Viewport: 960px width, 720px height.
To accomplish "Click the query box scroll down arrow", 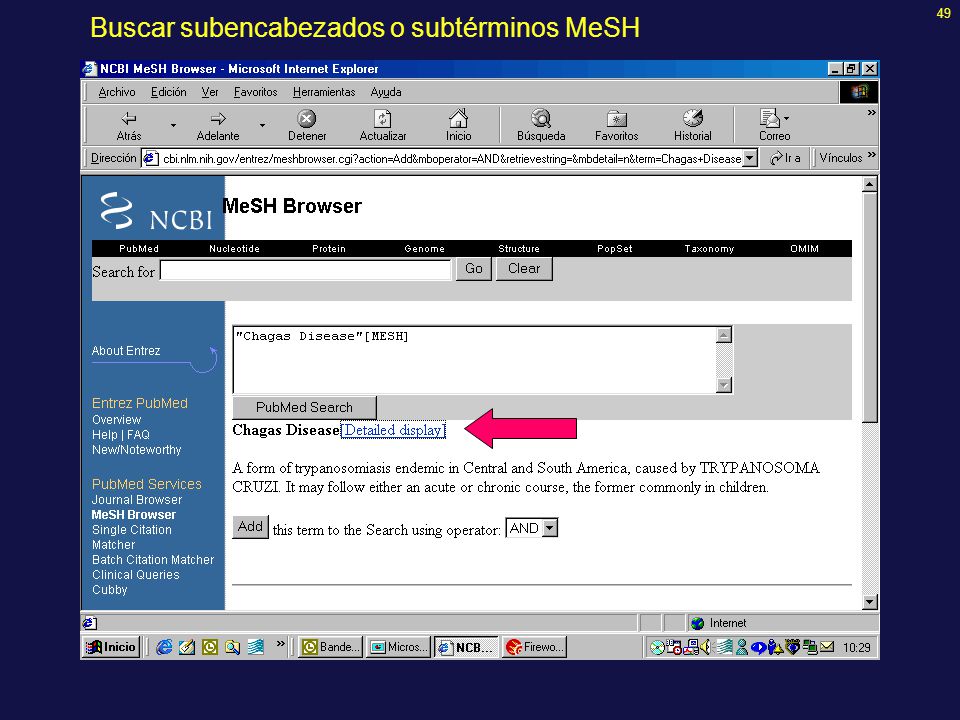I will pyautogui.click(x=724, y=384).
